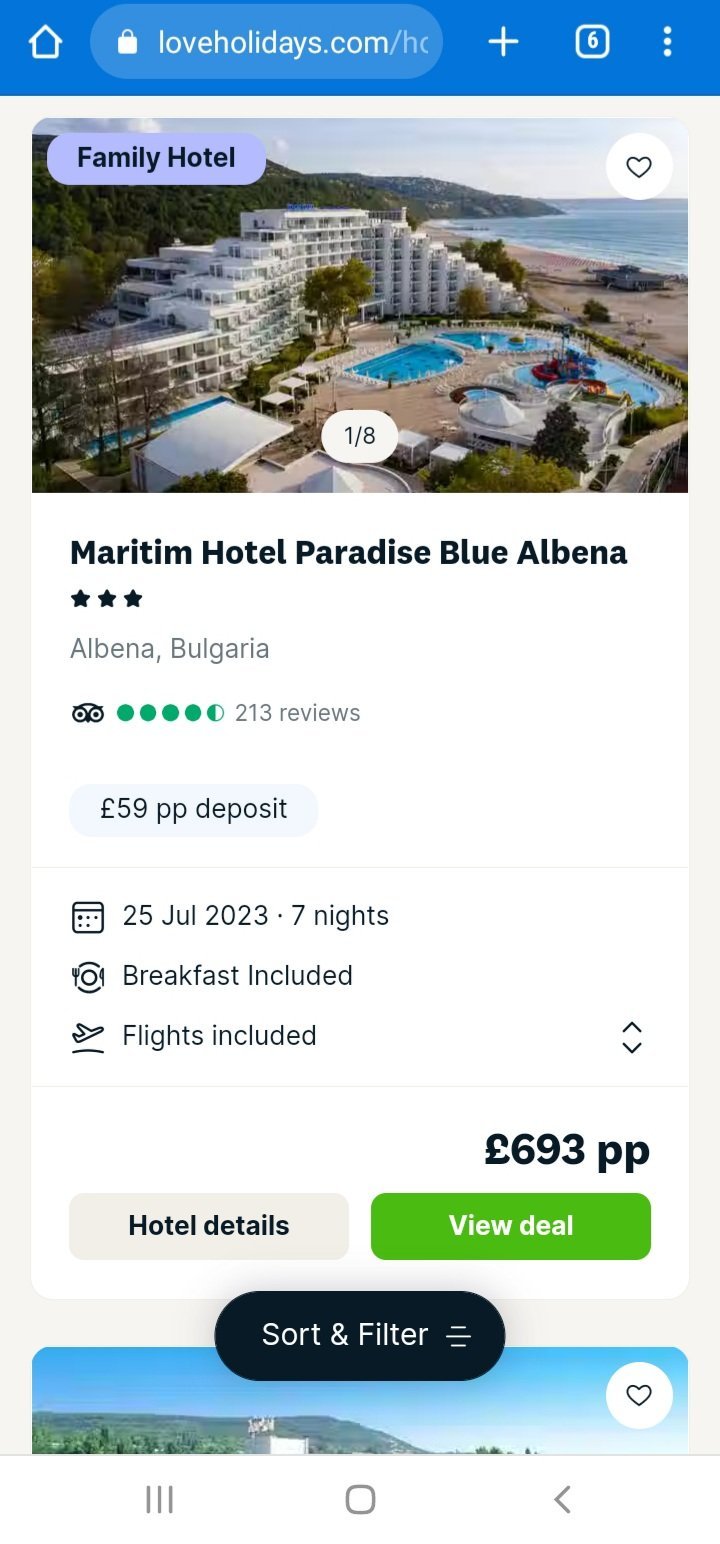Image resolution: width=720 pixels, height=1544 pixels.
Task: Toggle the heart on the second hotel card
Action: point(639,1395)
